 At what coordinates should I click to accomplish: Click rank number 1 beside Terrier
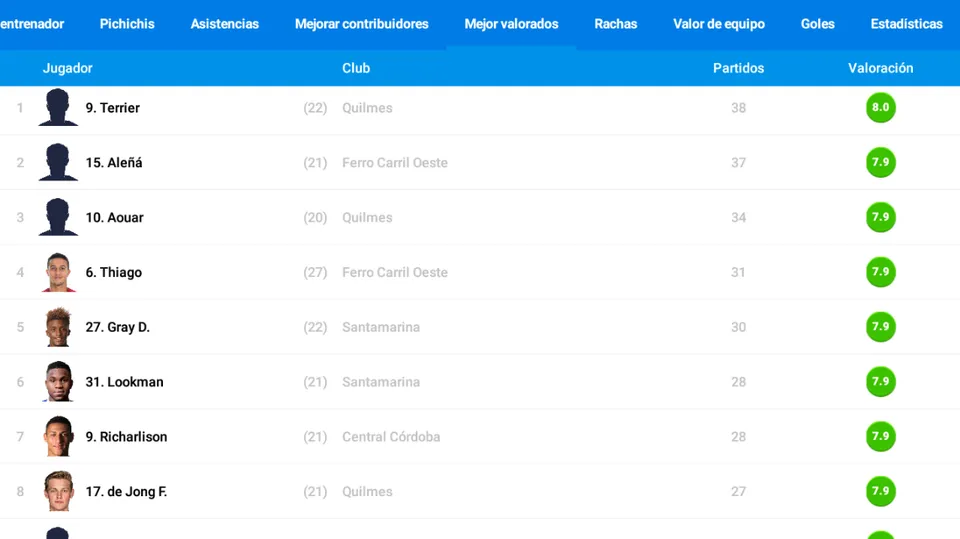pos(20,108)
